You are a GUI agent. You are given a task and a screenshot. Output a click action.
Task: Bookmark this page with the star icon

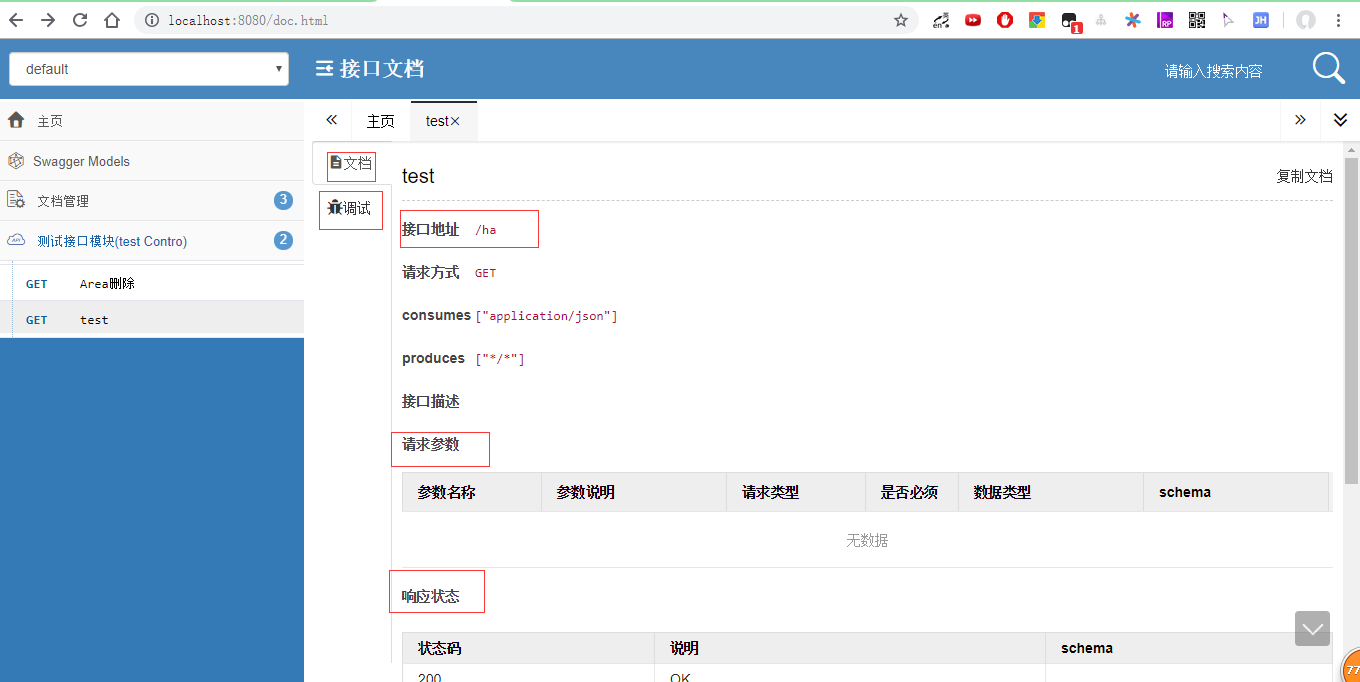900,20
